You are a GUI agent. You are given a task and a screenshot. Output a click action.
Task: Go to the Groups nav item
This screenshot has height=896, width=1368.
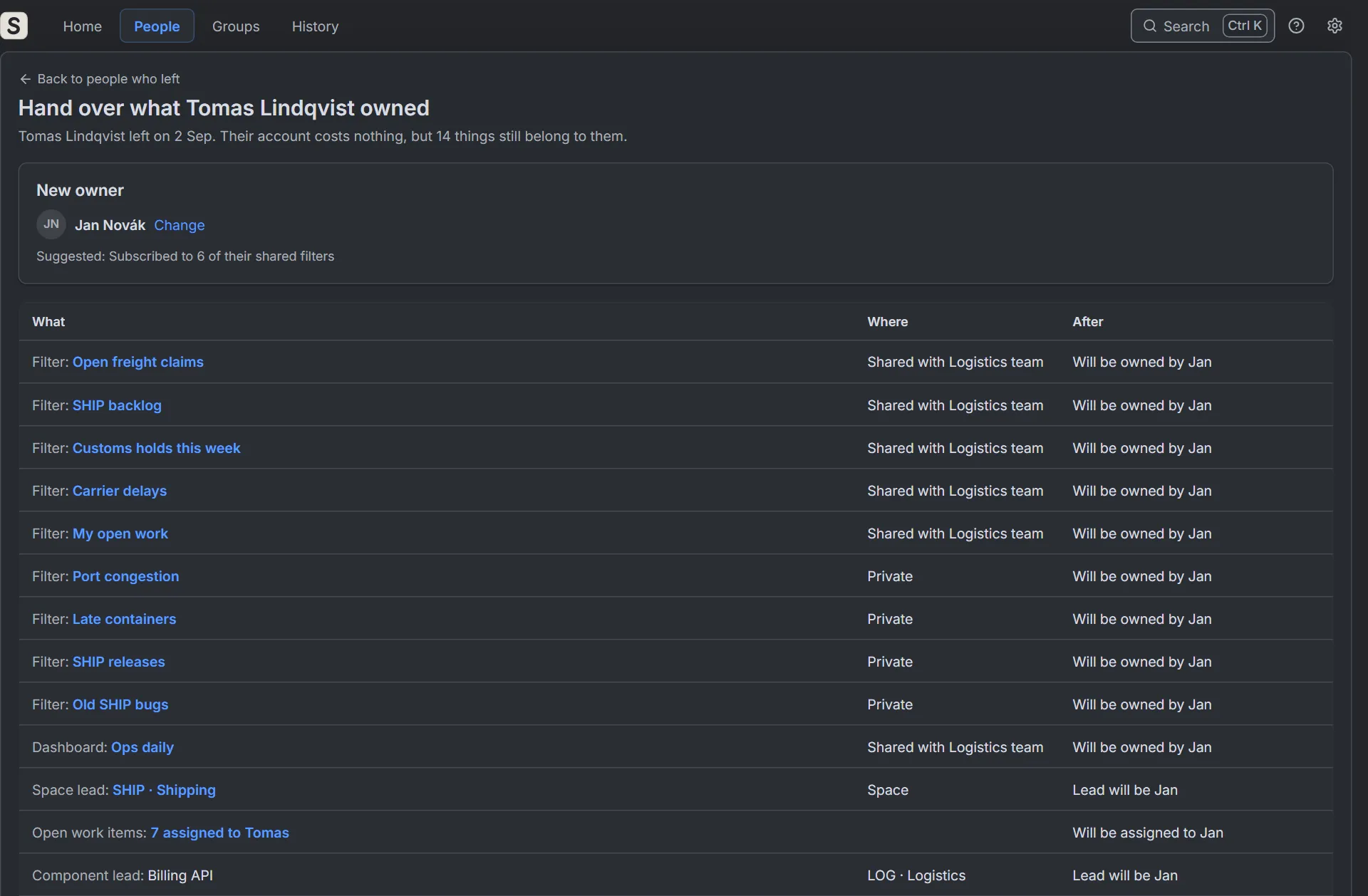[x=236, y=26]
